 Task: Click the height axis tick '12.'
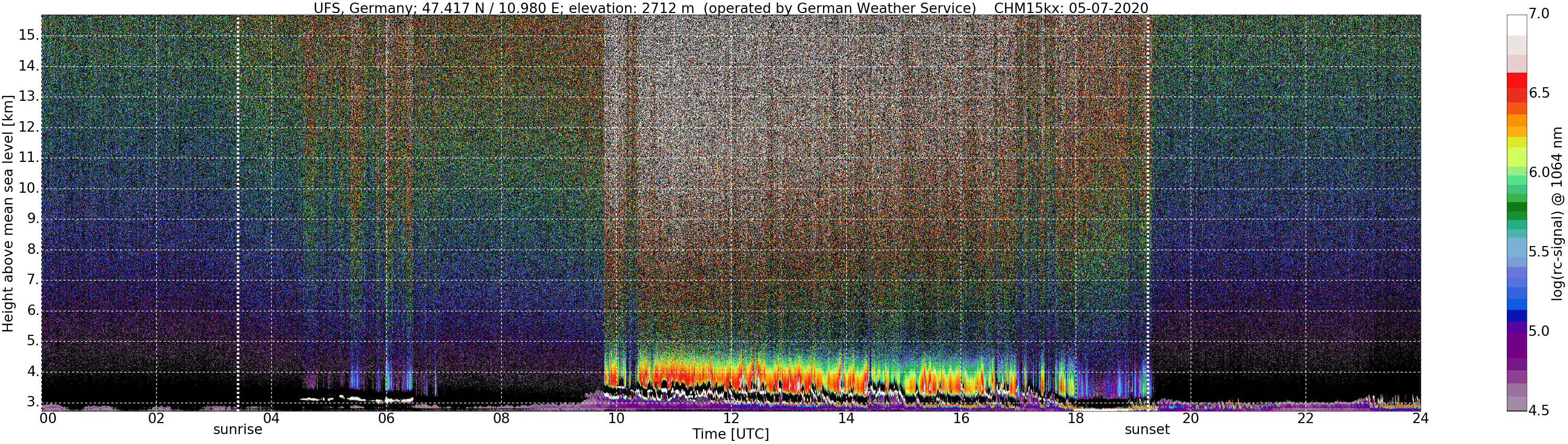29,127
